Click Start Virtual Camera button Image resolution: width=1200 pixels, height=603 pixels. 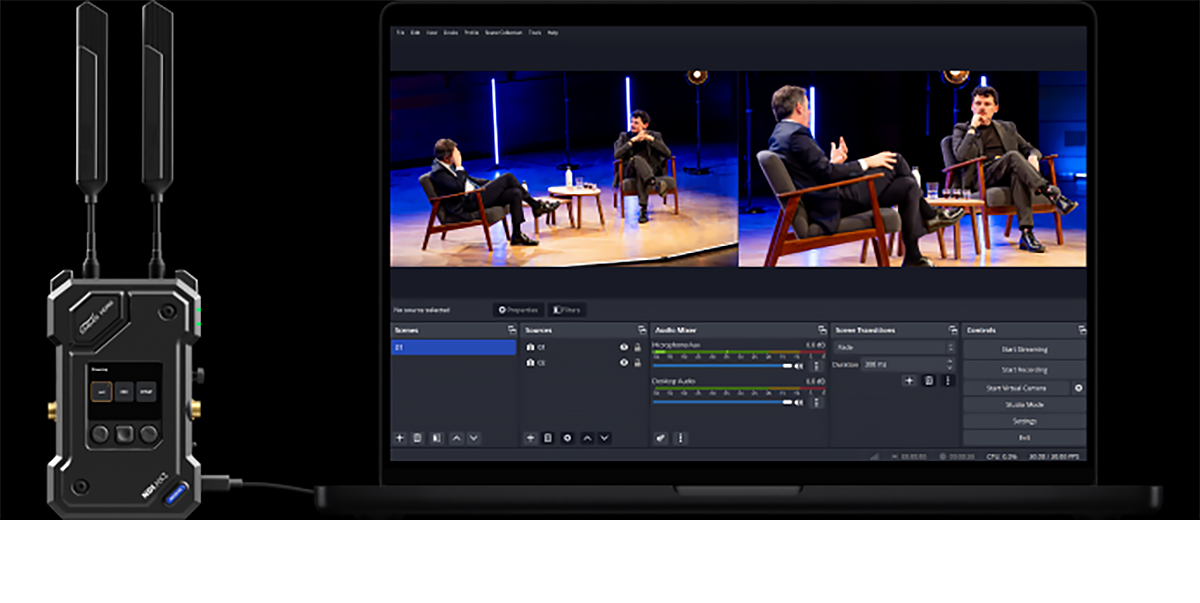click(x=1016, y=388)
